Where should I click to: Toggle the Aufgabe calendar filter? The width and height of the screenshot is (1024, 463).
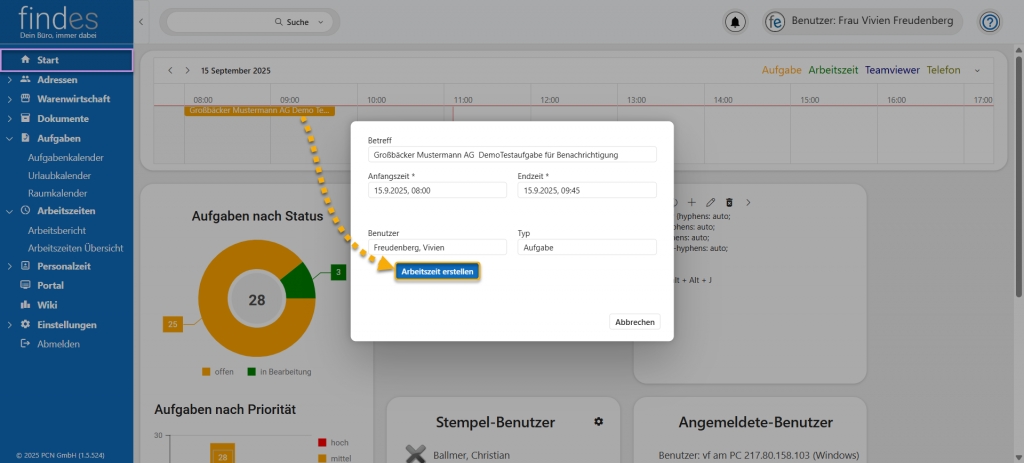(x=781, y=70)
